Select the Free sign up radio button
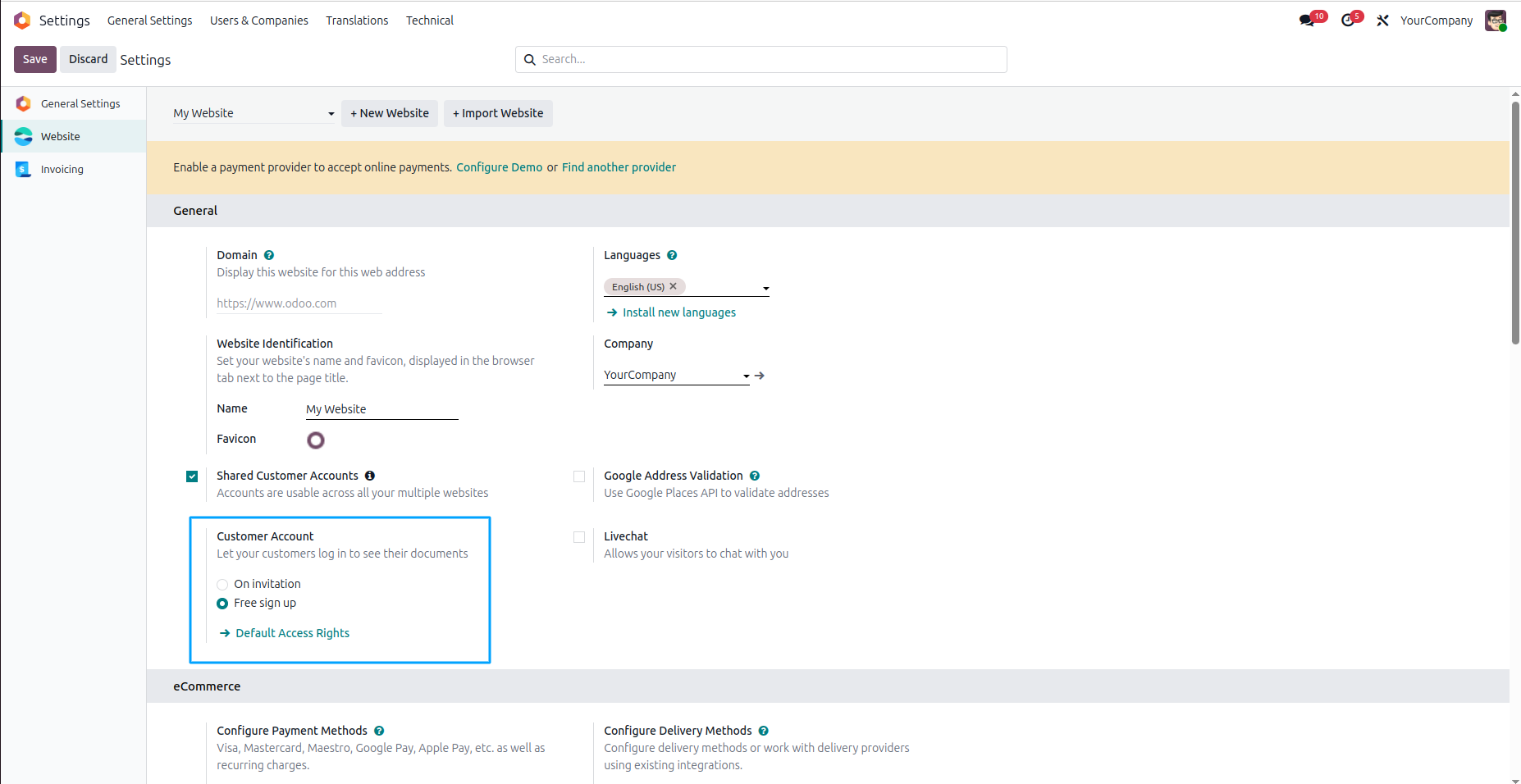The height and width of the screenshot is (784, 1521). [x=222, y=604]
